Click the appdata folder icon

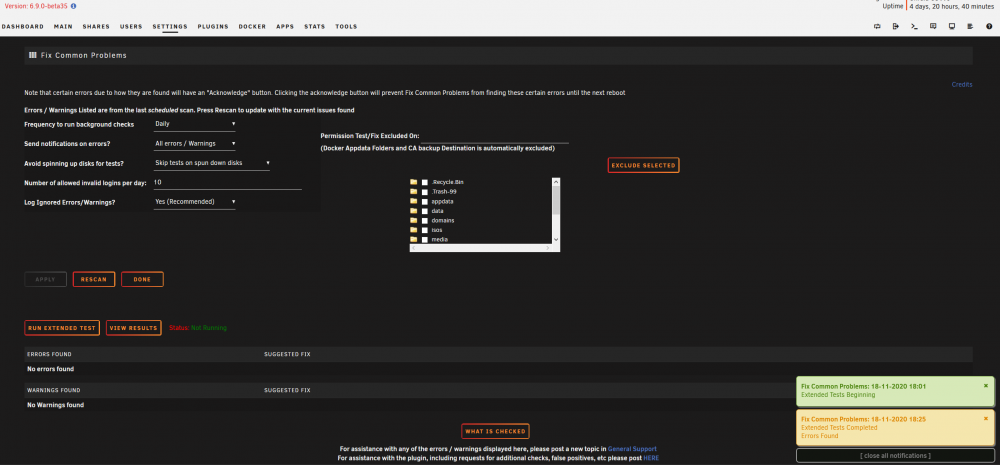414,202
